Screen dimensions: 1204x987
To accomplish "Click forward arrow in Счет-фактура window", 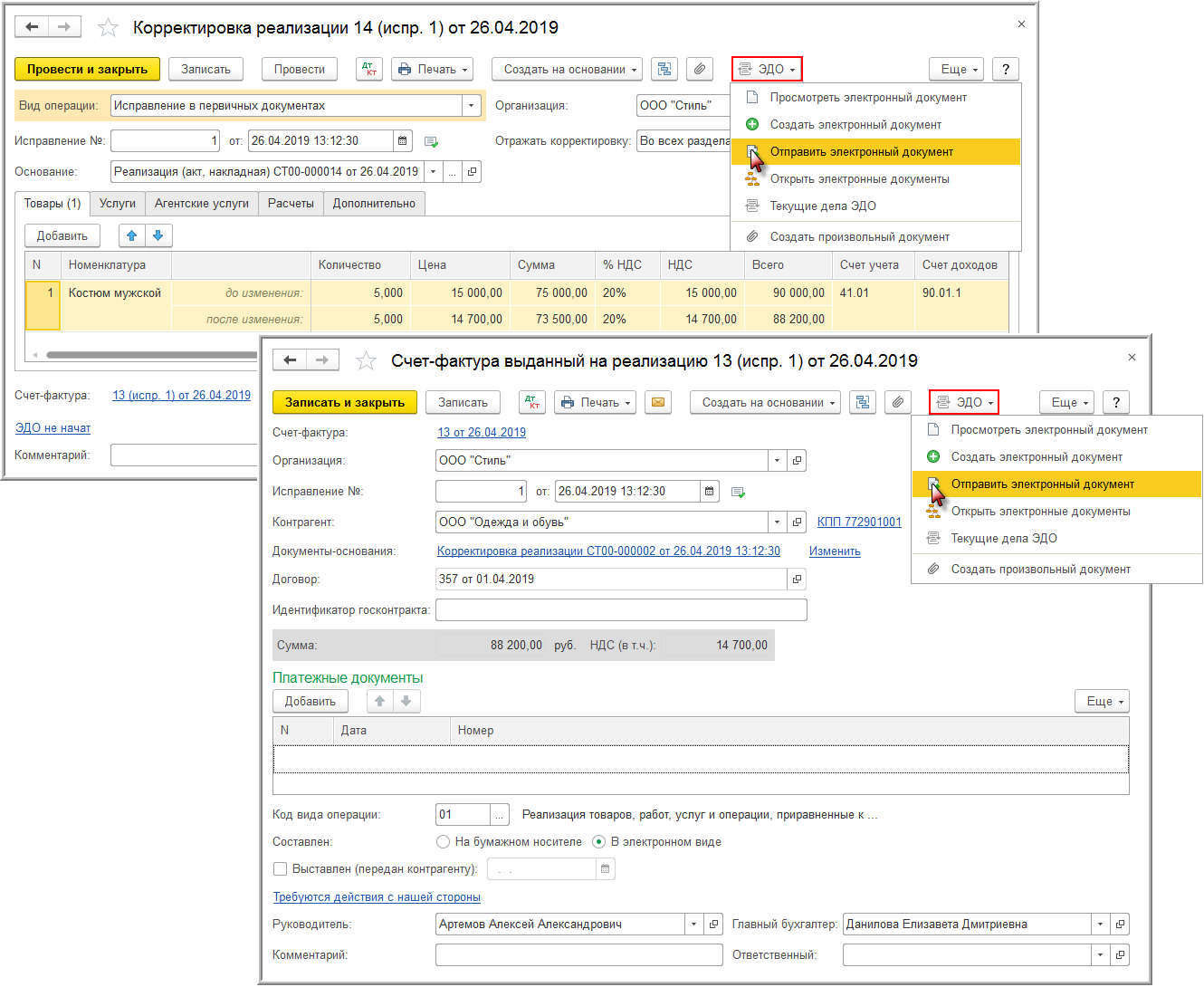I will pos(322,360).
